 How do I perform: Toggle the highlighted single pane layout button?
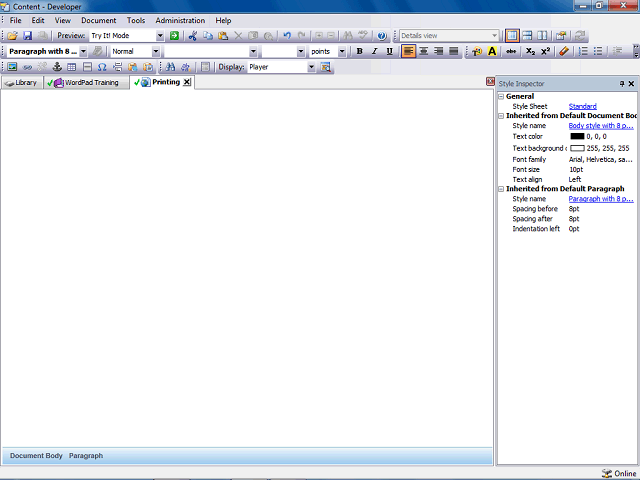pyautogui.click(x=512, y=36)
